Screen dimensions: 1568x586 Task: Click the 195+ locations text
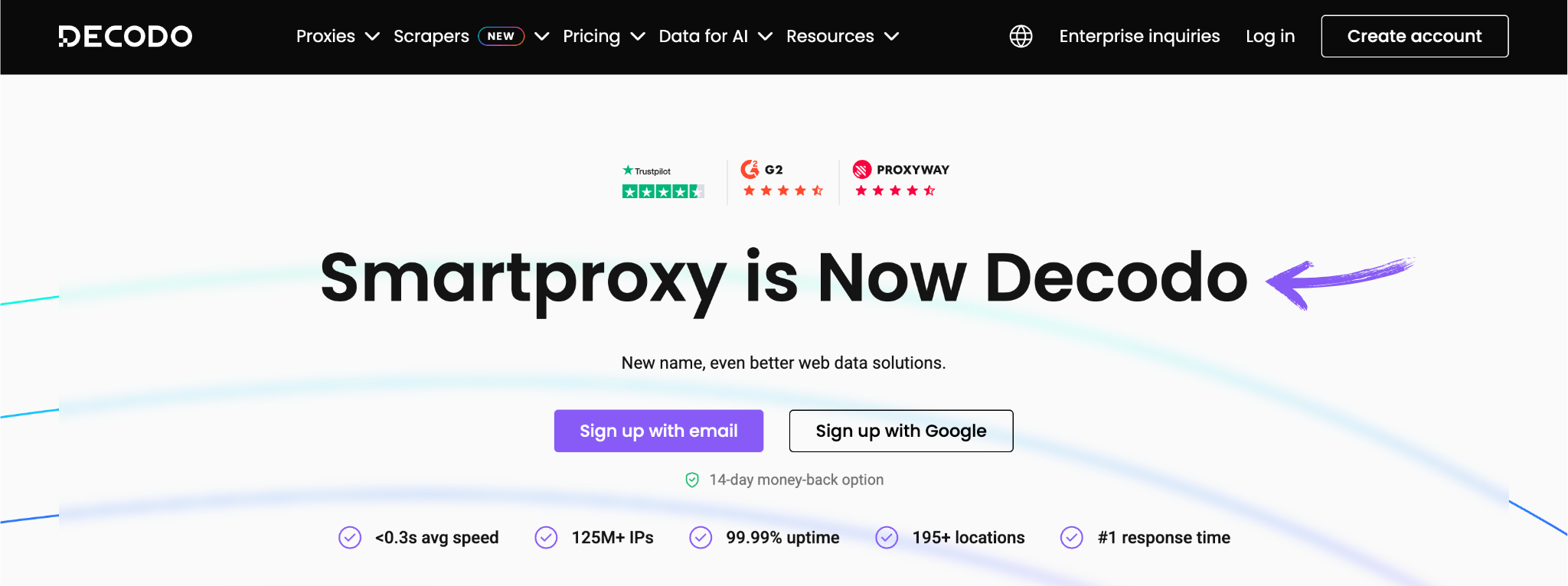point(969,538)
